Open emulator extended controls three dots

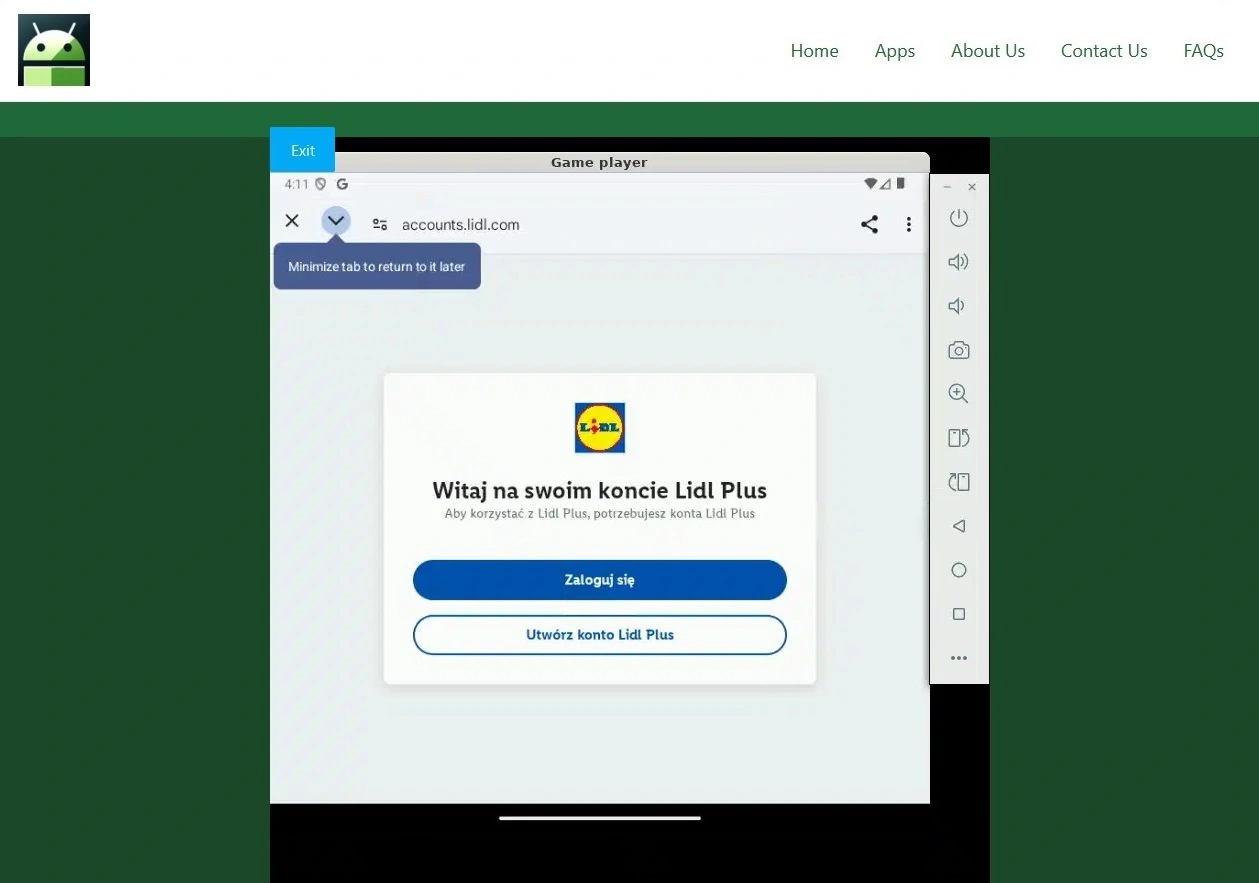click(x=958, y=658)
